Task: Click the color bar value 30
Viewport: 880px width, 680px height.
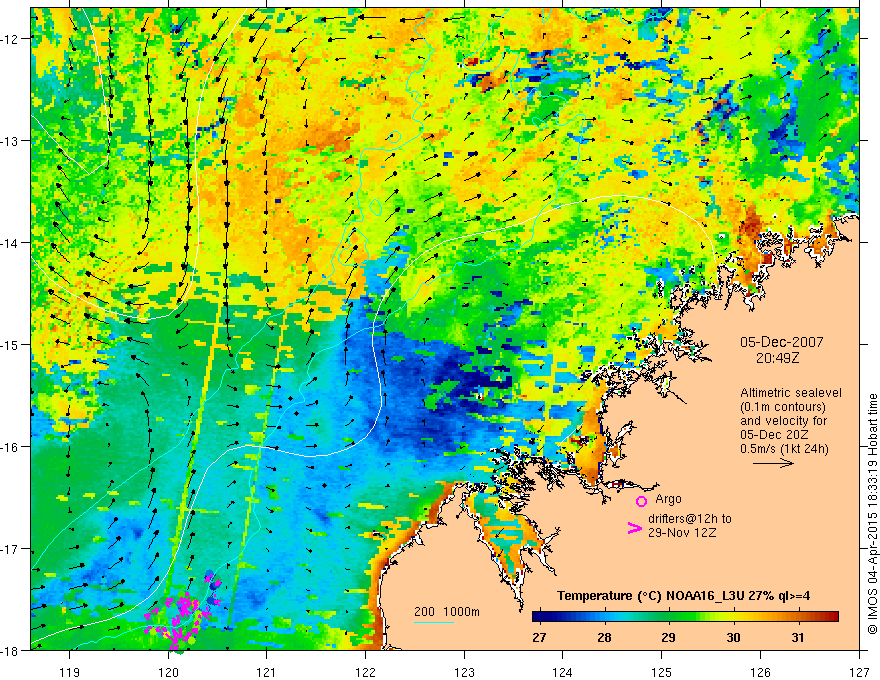Action: point(733,638)
